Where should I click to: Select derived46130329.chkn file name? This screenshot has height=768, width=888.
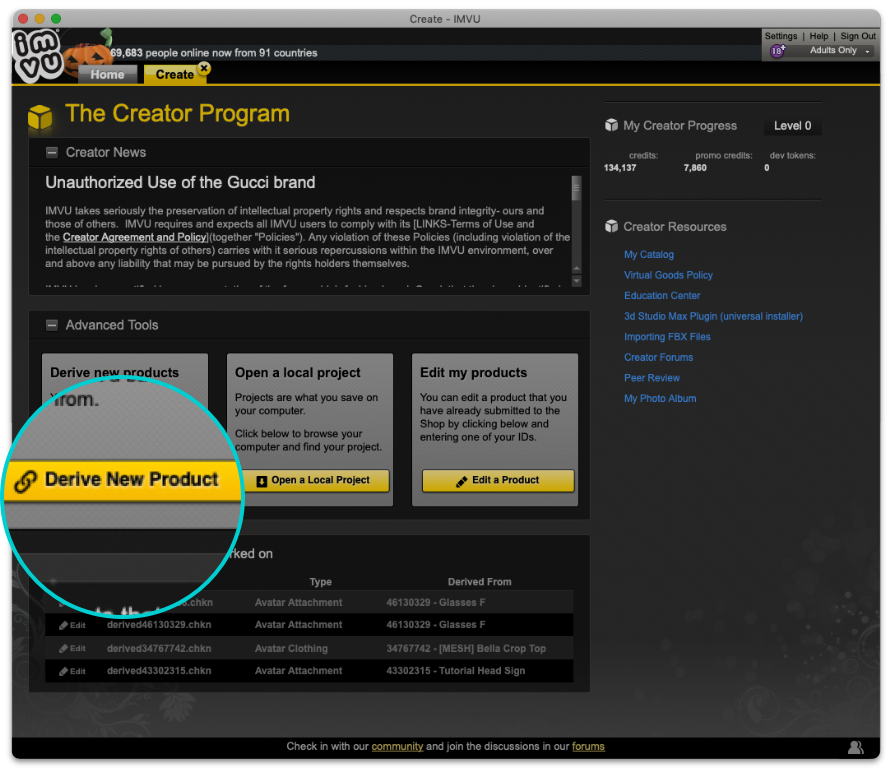[159, 625]
